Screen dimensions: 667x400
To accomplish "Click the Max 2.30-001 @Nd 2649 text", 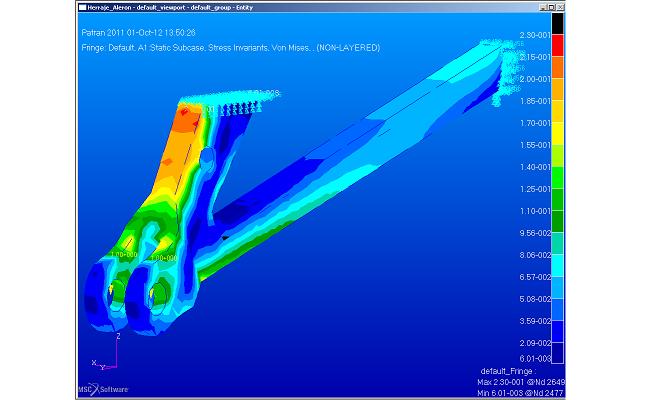I will [x=520, y=381].
